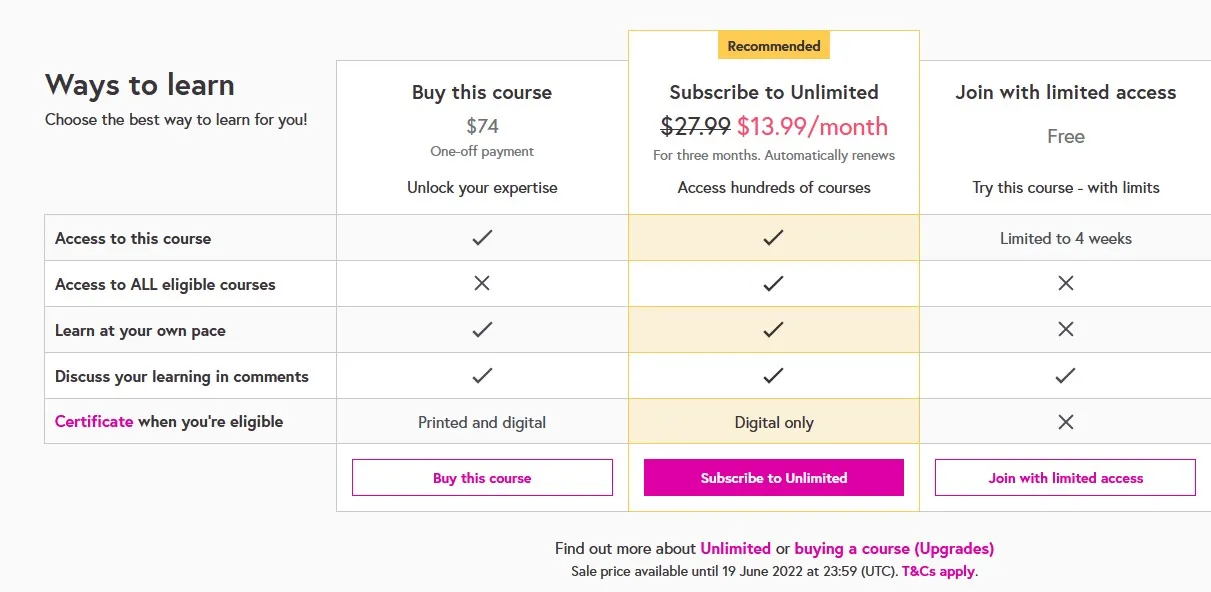Click the Buy this course button
This screenshot has height=592, width=1211.
482,478
